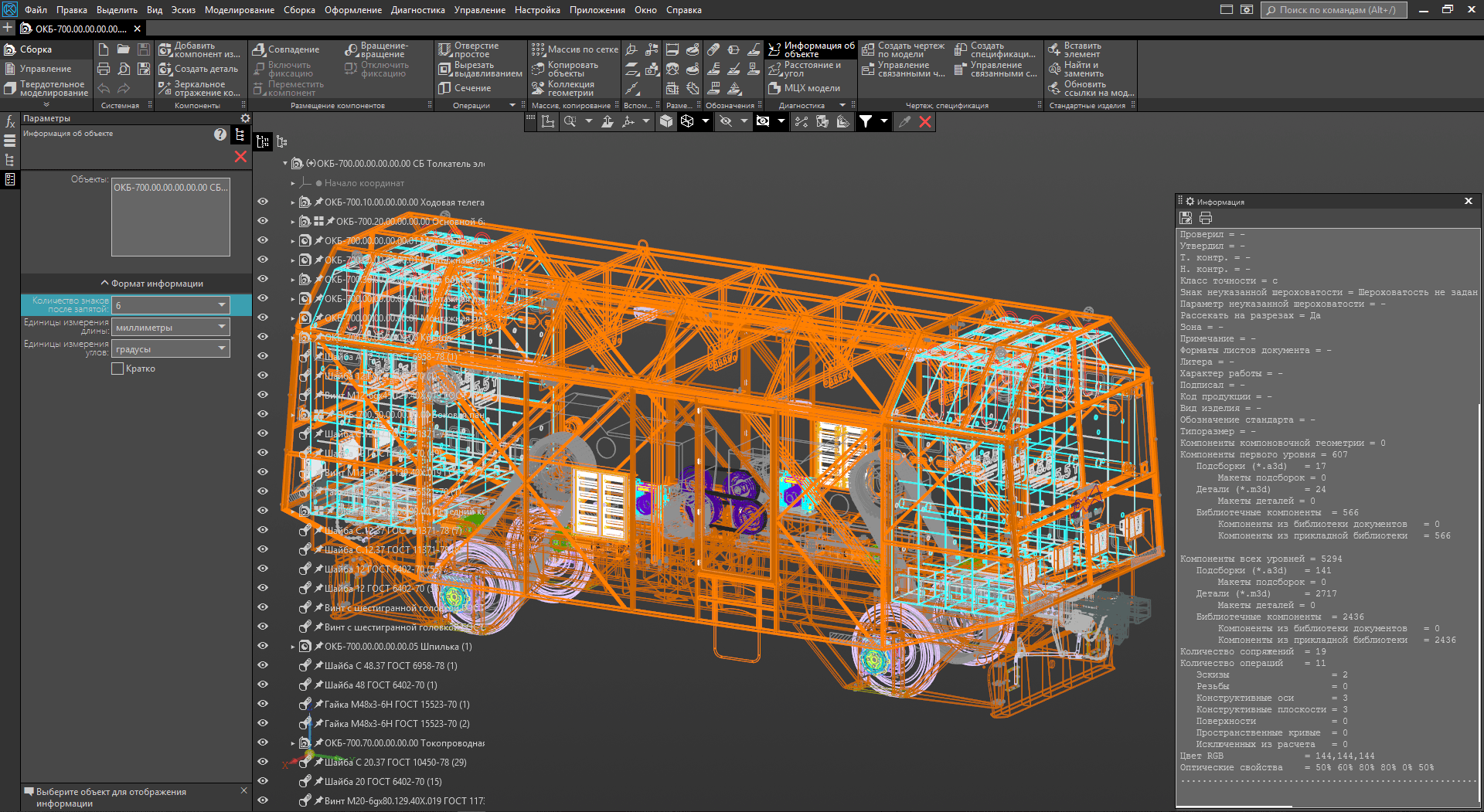Open the Диагностика menu
1484x812 pixels.
coord(417,10)
